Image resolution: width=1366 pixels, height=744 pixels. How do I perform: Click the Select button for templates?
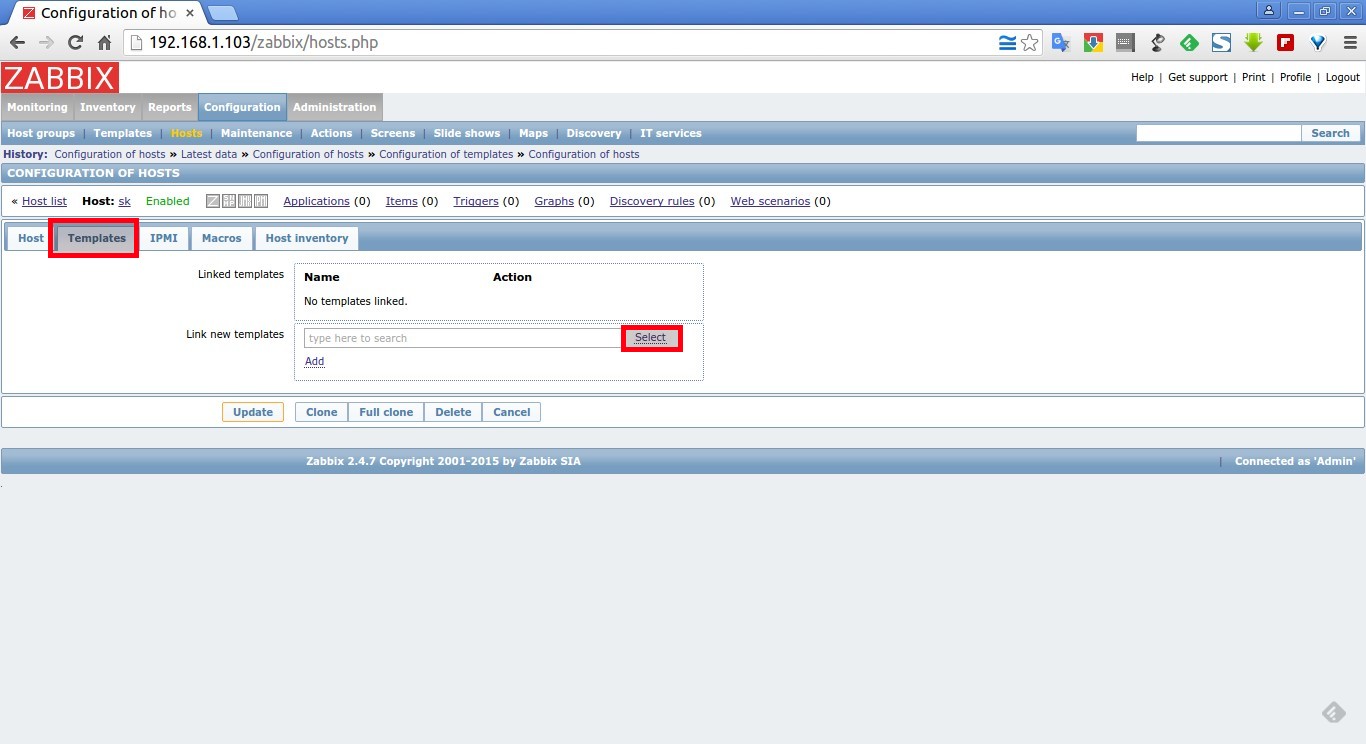[x=650, y=338]
